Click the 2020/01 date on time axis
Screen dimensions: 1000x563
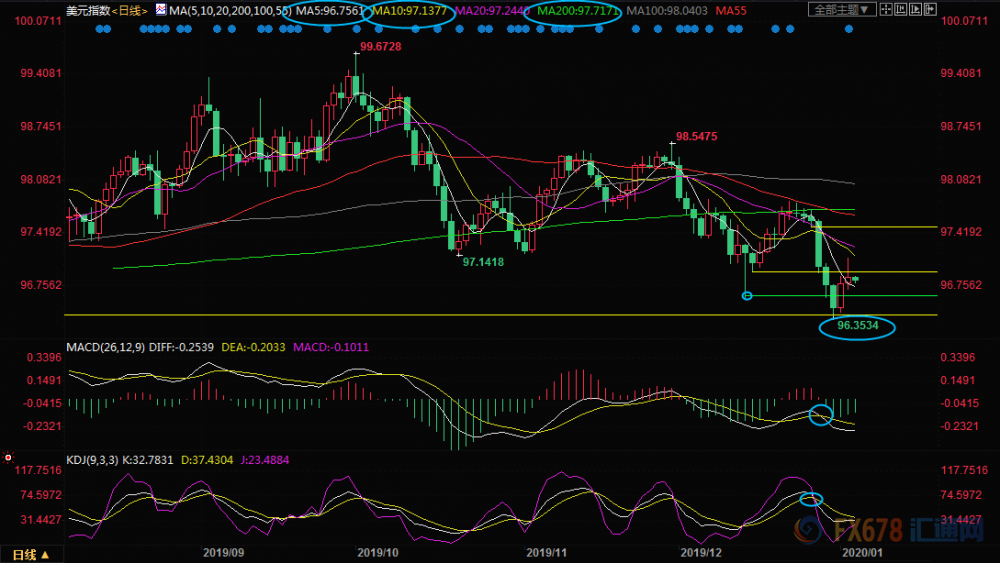pos(862,553)
